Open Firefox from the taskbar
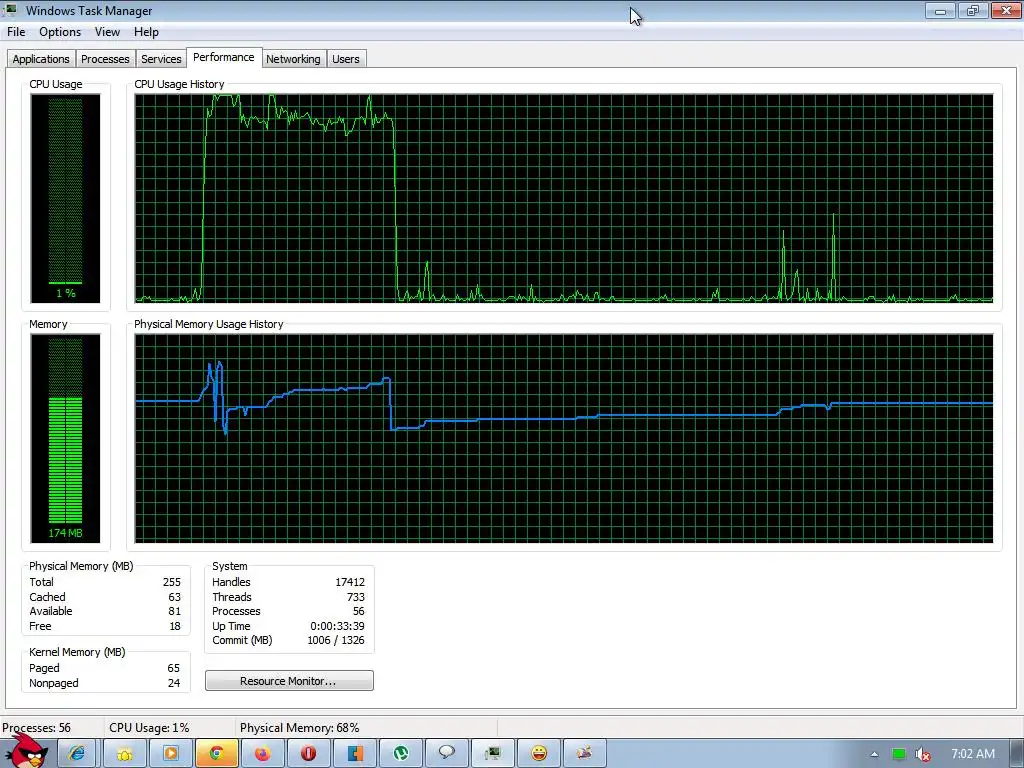The height and width of the screenshot is (768, 1024). [263, 754]
